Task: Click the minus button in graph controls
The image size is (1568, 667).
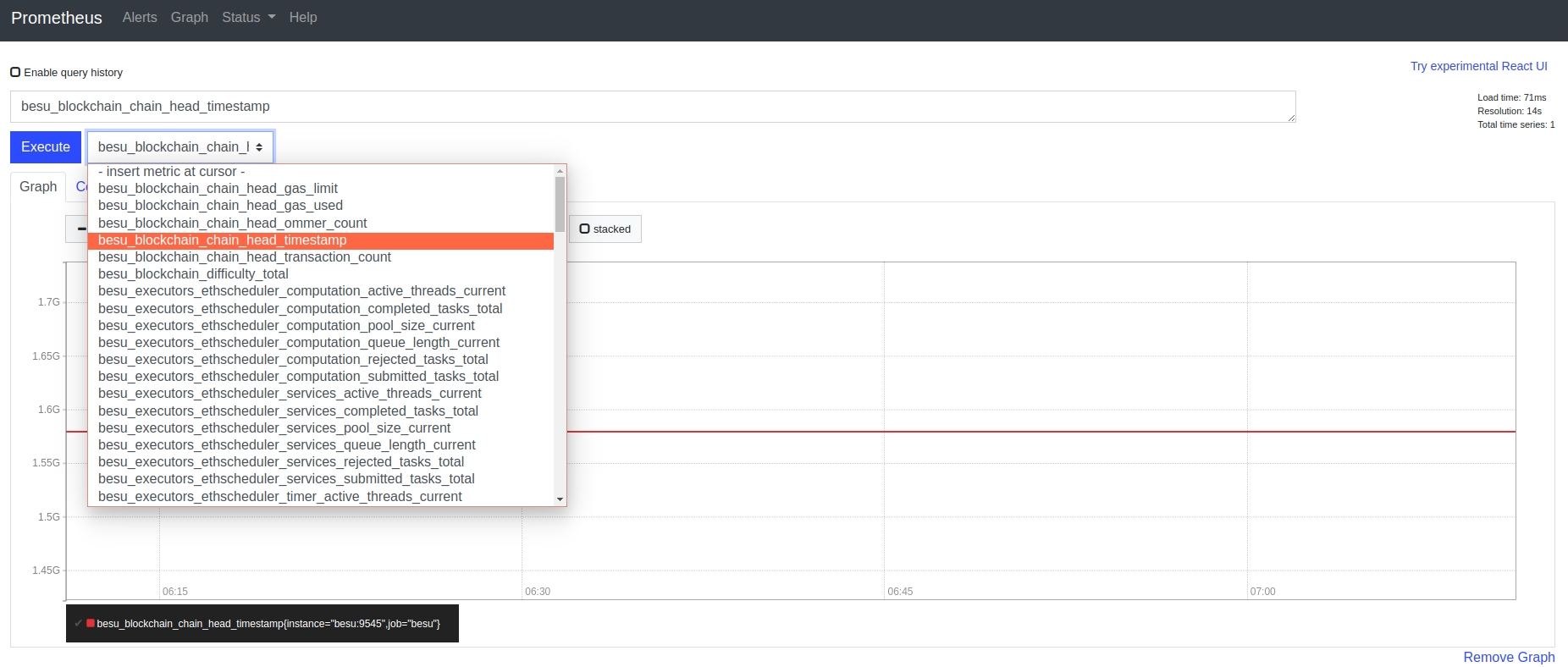Action: pyautogui.click(x=78, y=229)
